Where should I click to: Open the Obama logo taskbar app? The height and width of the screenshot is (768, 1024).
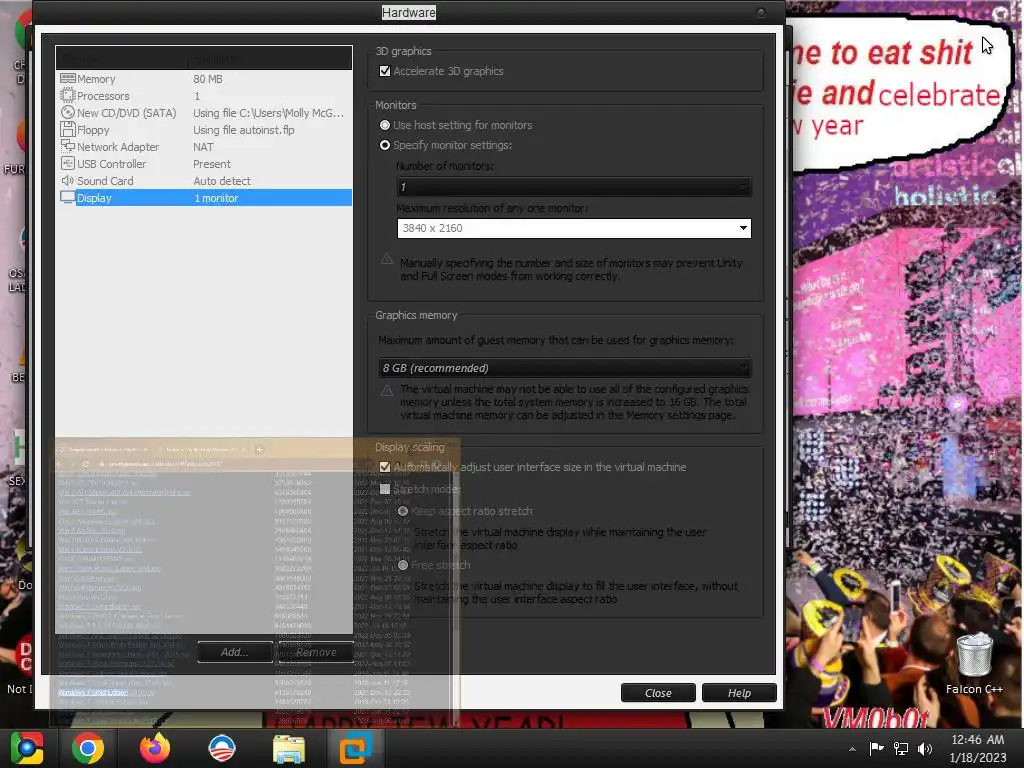click(x=221, y=748)
